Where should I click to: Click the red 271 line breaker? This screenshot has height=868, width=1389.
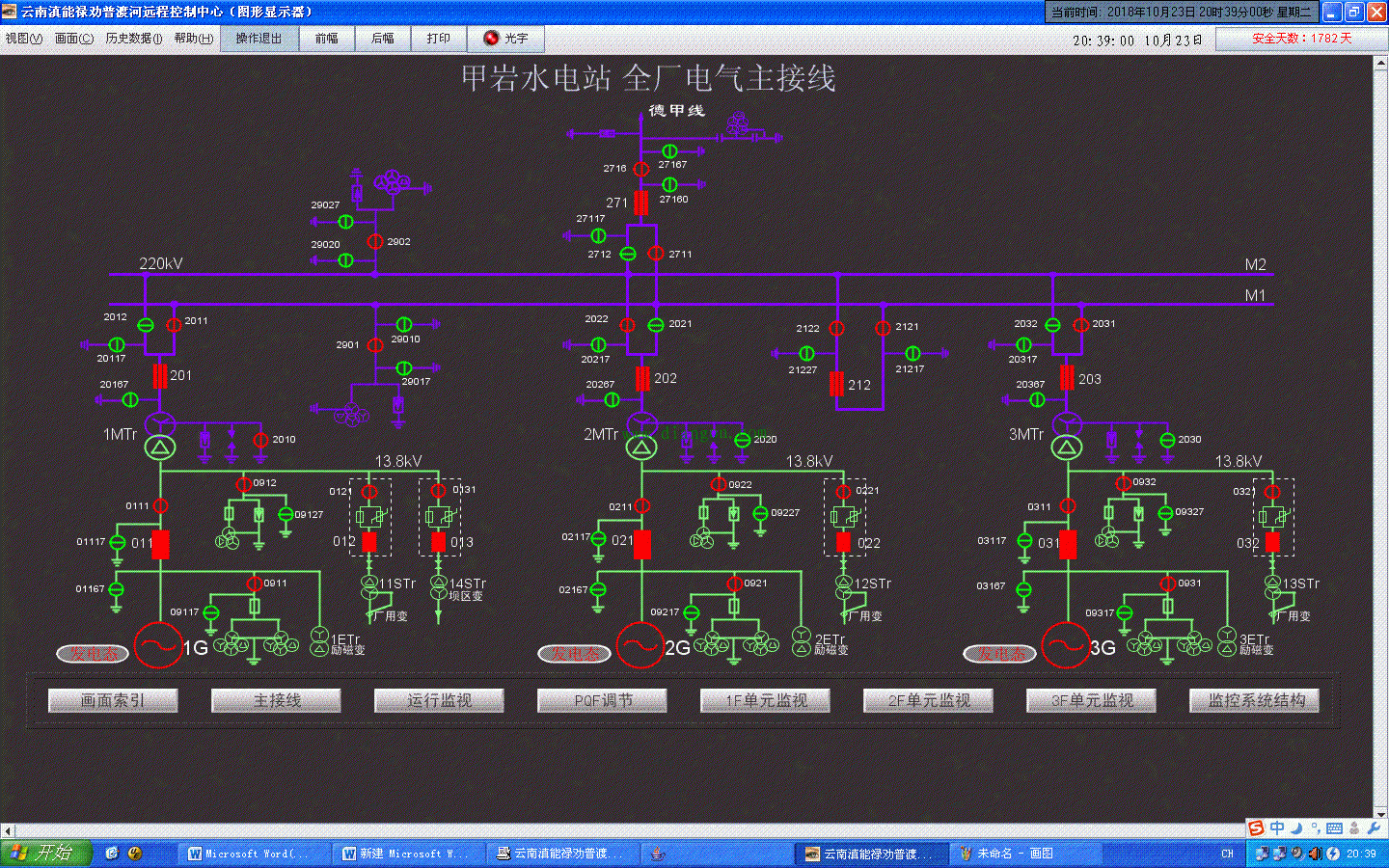point(640,203)
